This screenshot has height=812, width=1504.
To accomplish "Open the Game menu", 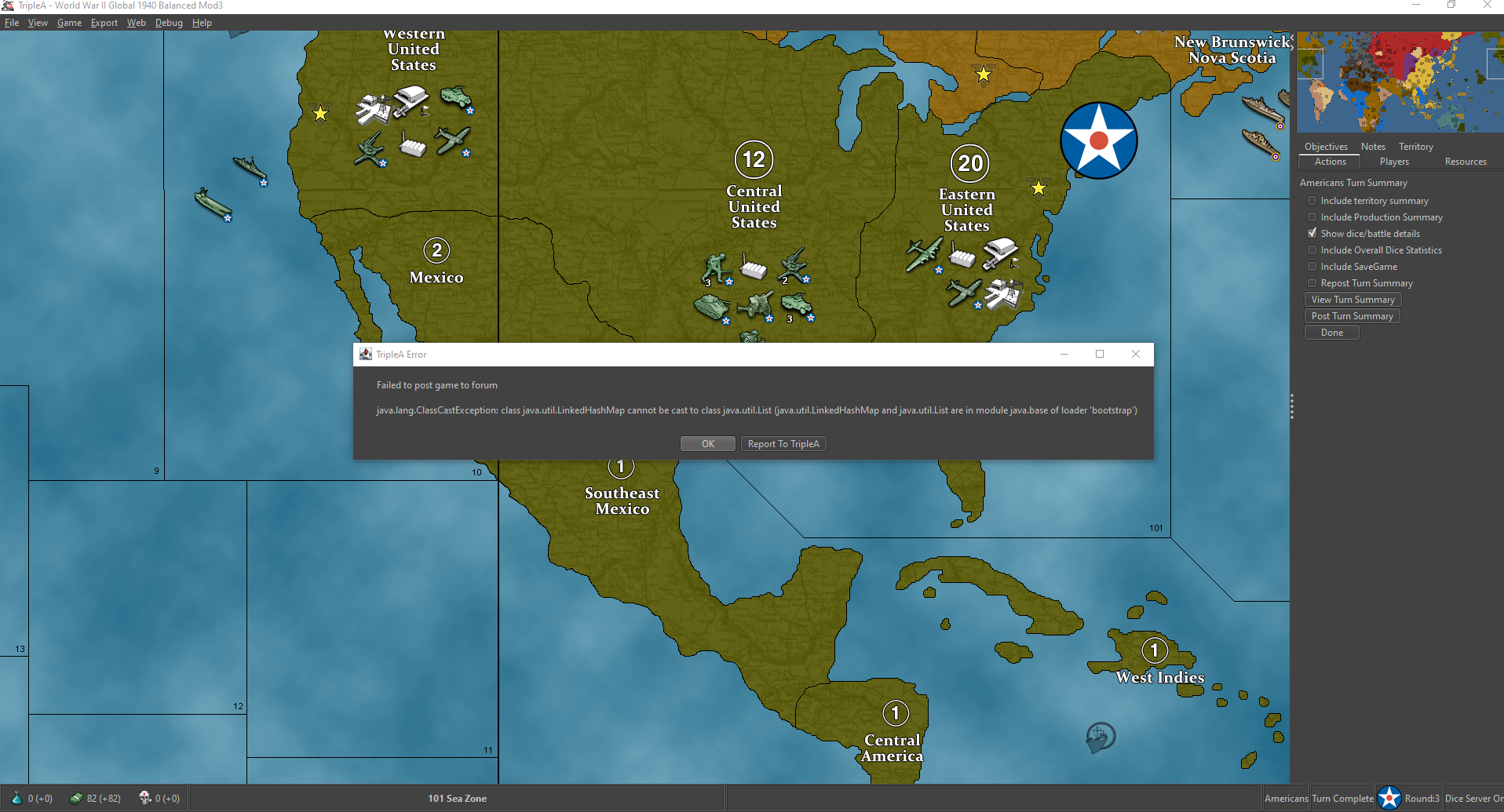I will coord(69,23).
